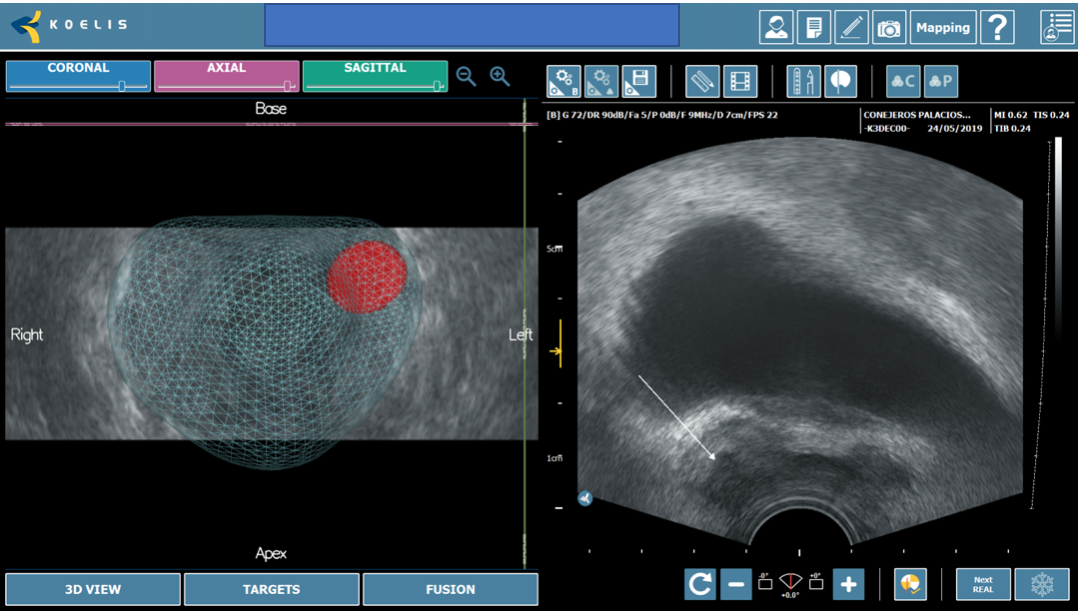Toggle the P organ contour button

coord(941,81)
